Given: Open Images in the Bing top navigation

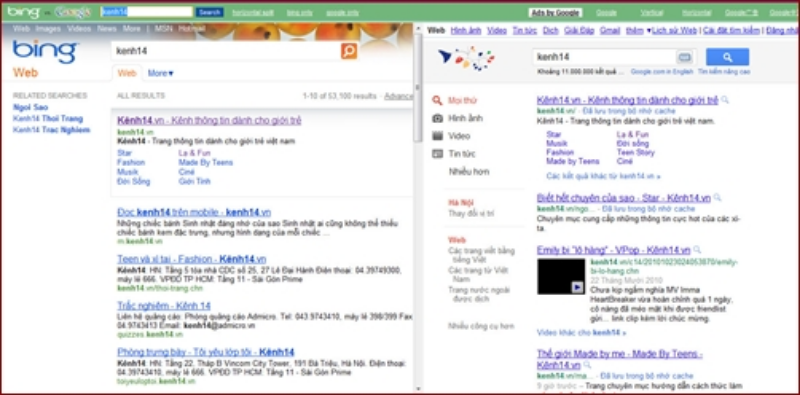Looking at the screenshot, I should coord(48,29).
